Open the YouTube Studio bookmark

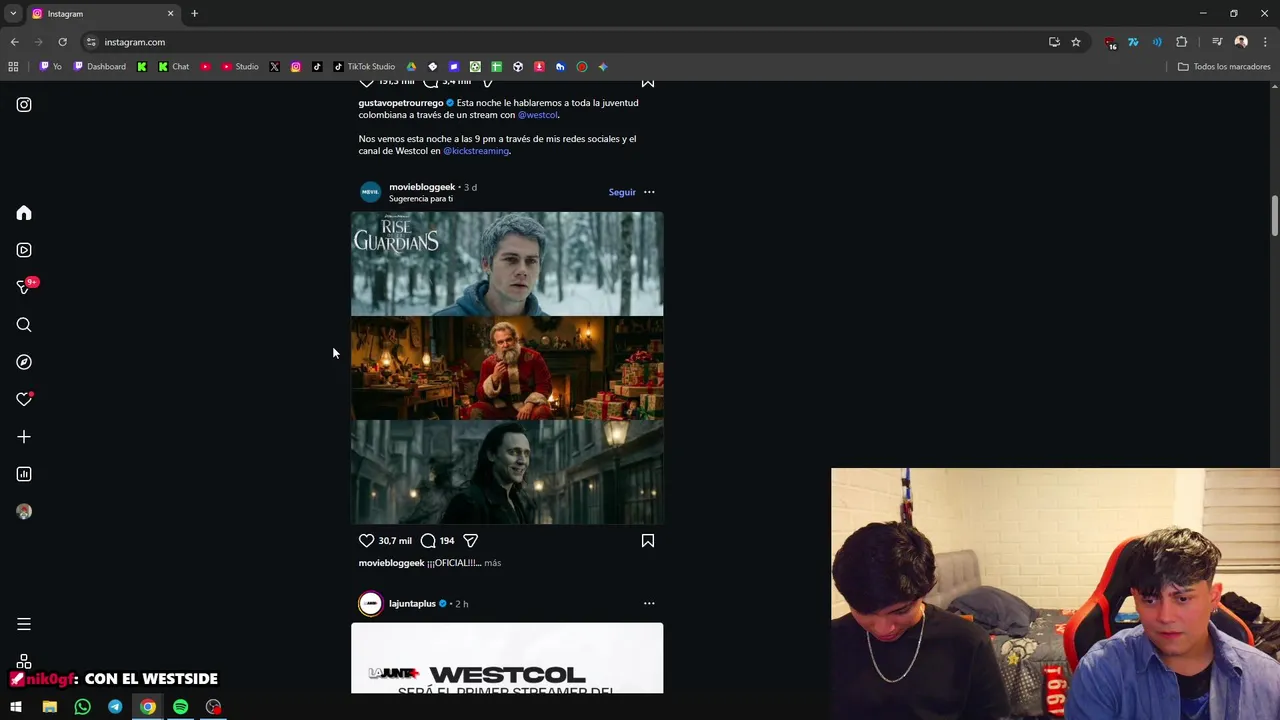click(240, 67)
